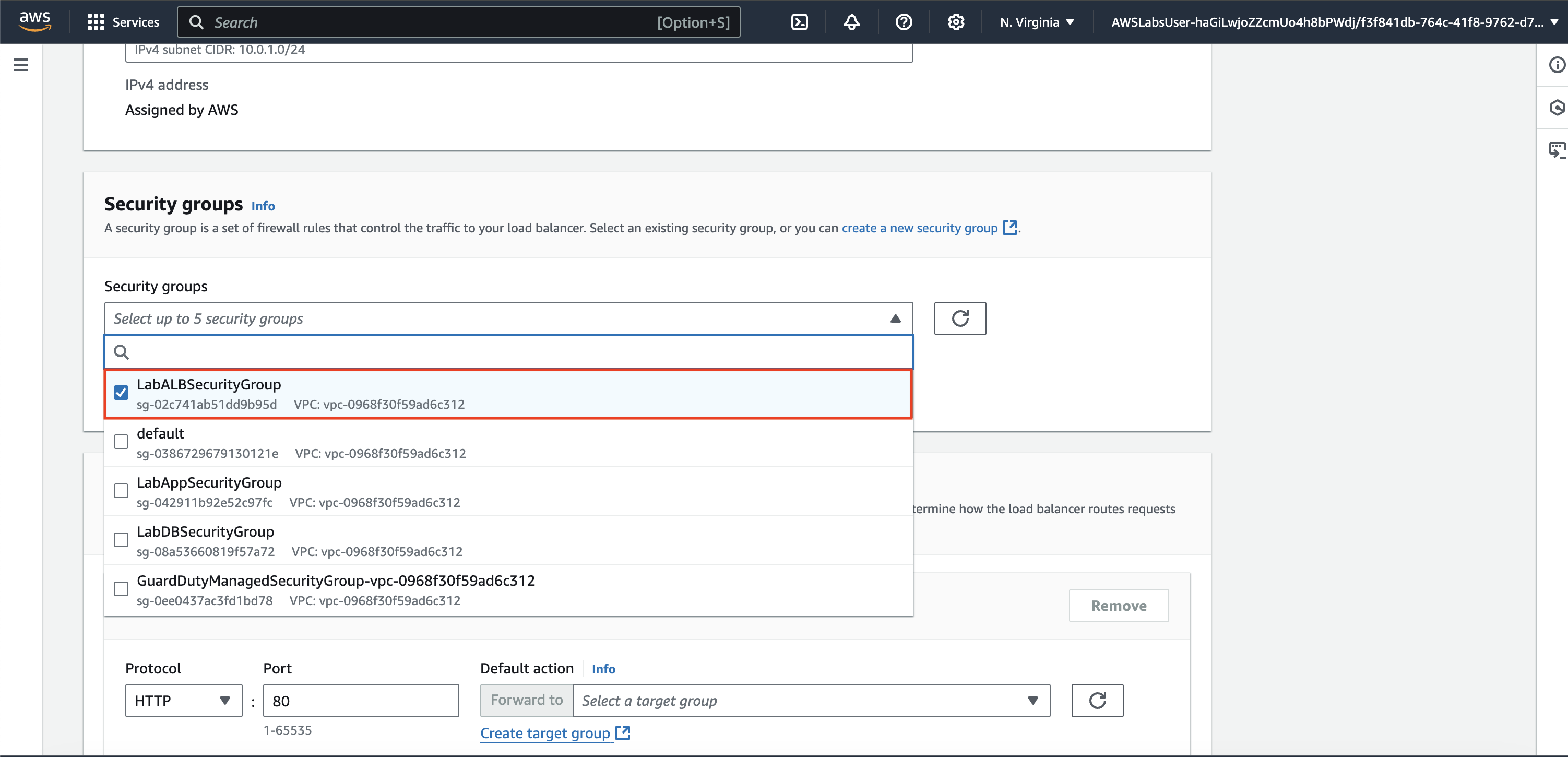Collapse the security groups dropdown

pyautogui.click(x=895, y=318)
